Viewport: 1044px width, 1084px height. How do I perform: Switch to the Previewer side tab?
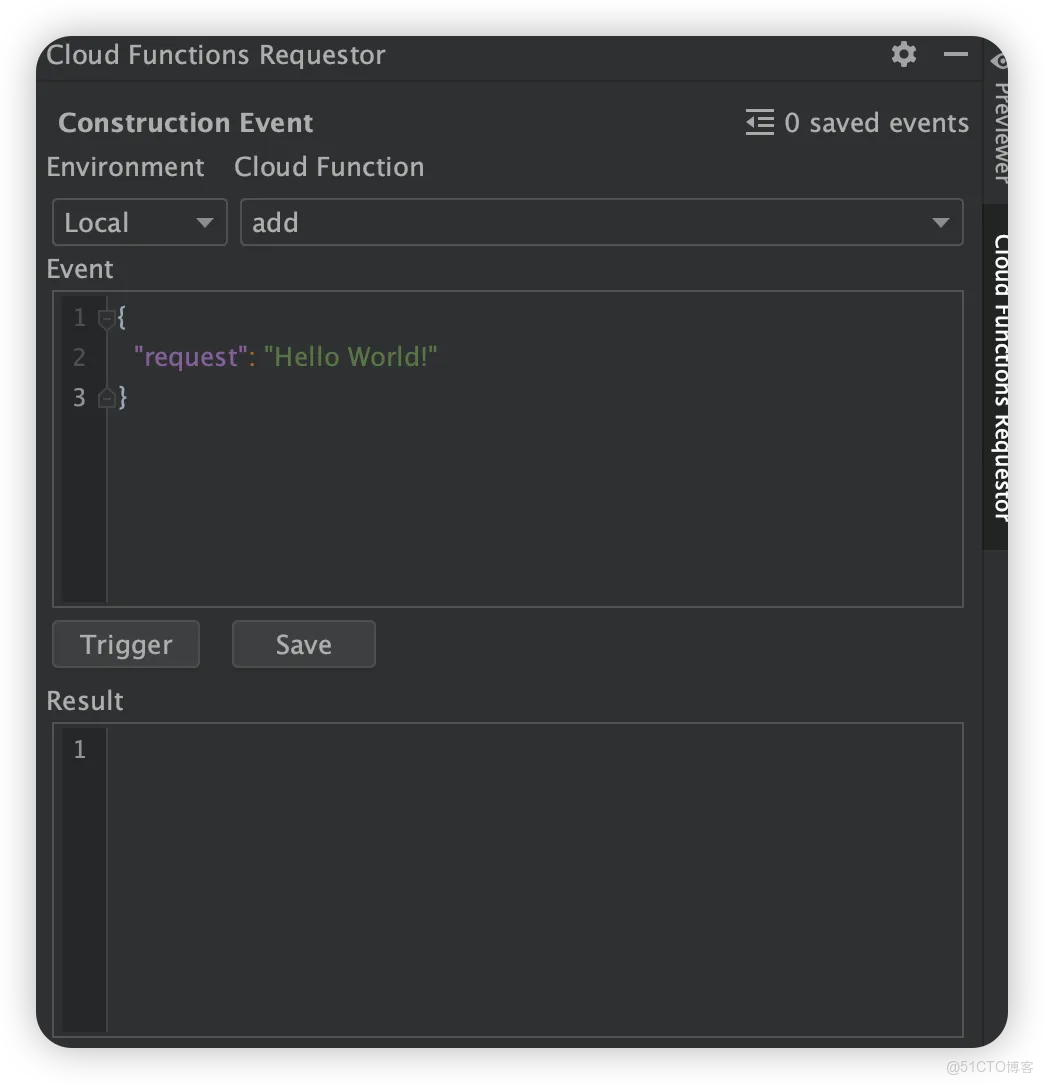click(1000, 131)
